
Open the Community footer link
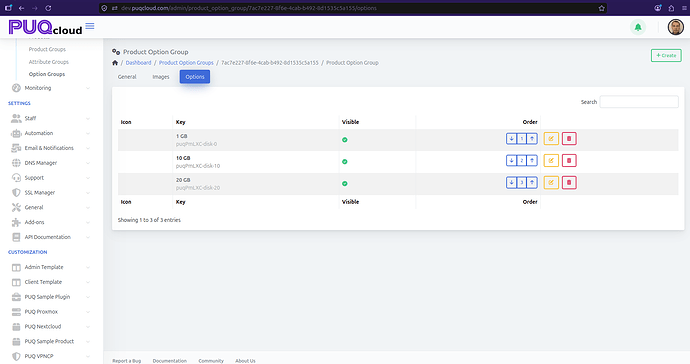click(x=211, y=360)
